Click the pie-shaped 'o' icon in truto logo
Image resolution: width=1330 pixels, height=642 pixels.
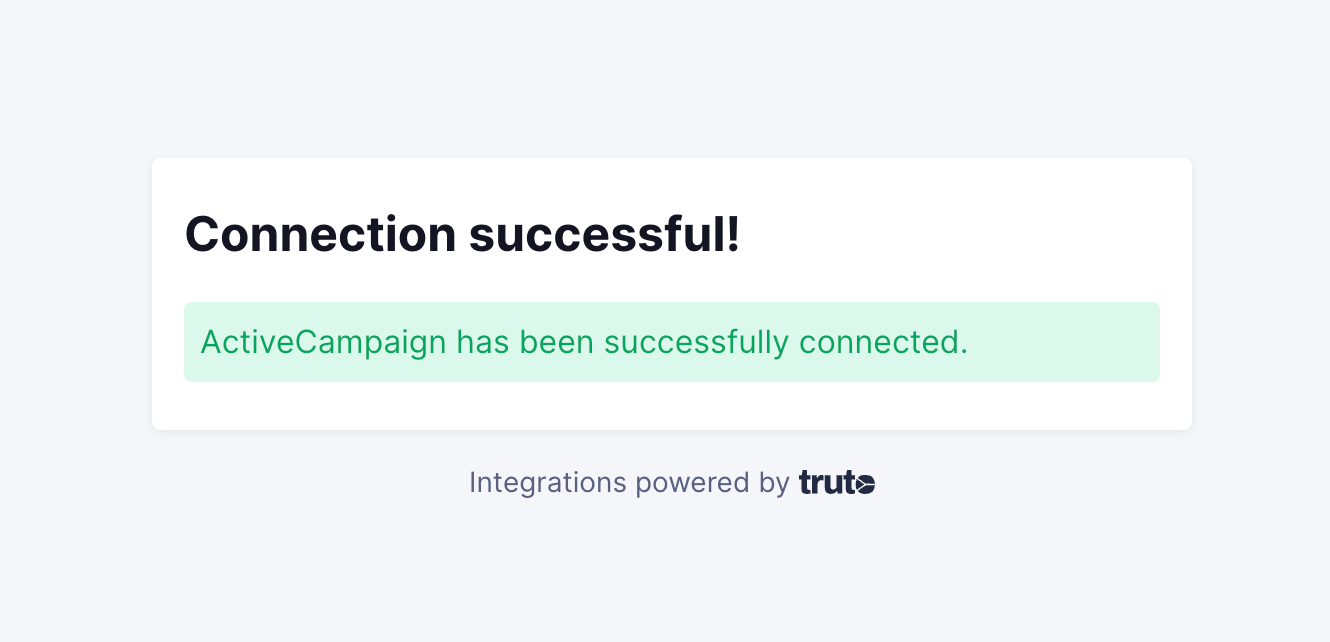[x=866, y=485]
